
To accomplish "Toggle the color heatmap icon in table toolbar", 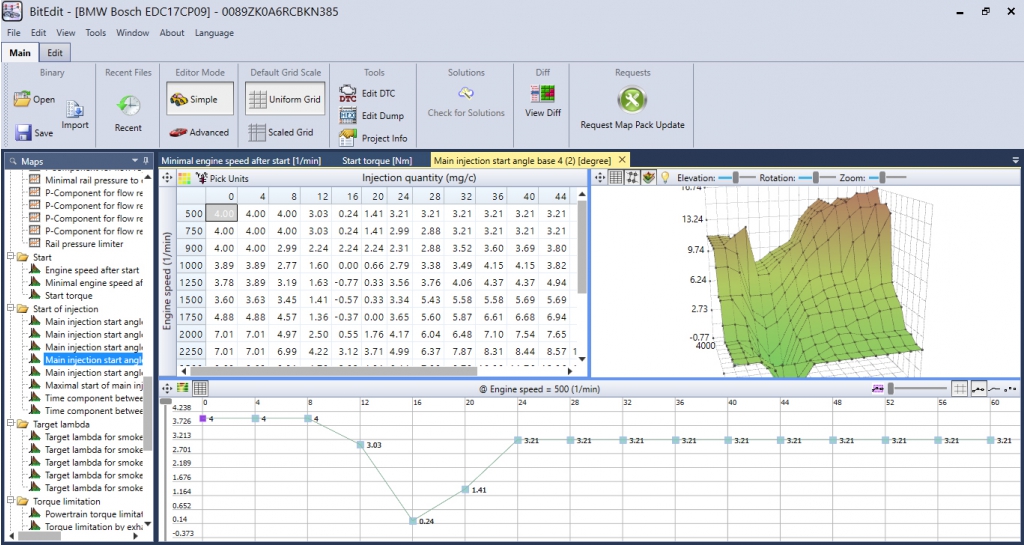I will coord(184,178).
